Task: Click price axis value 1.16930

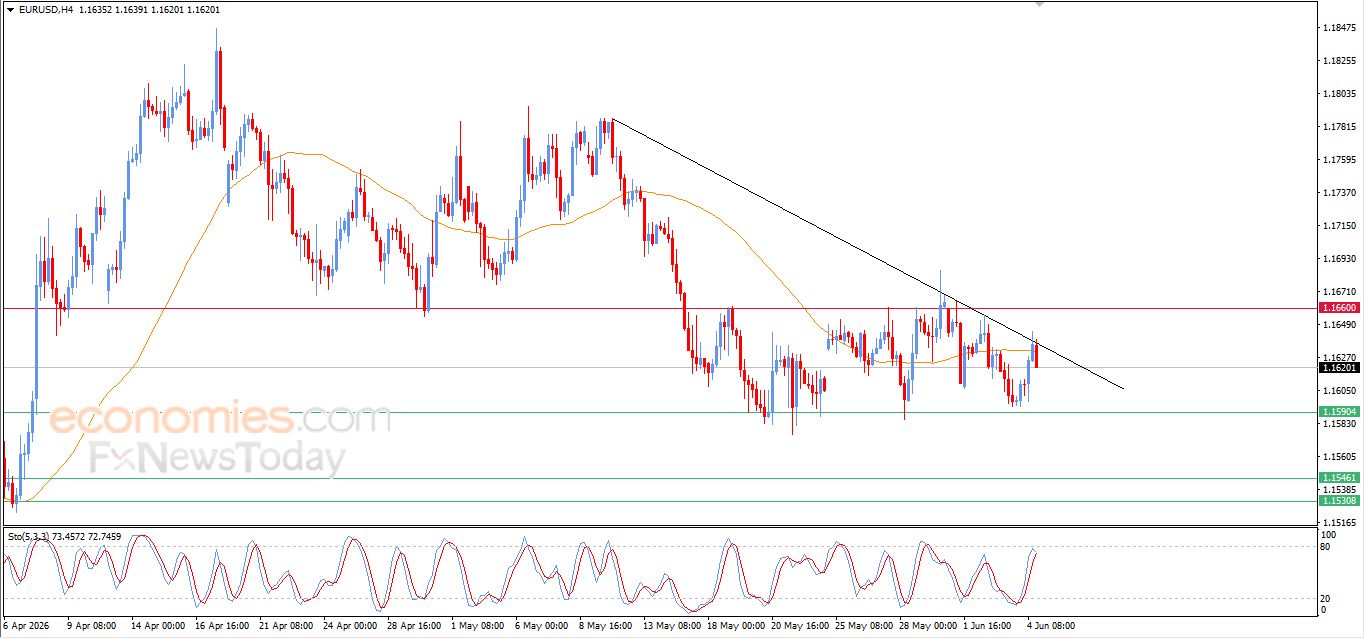Action: coord(1338,259)
